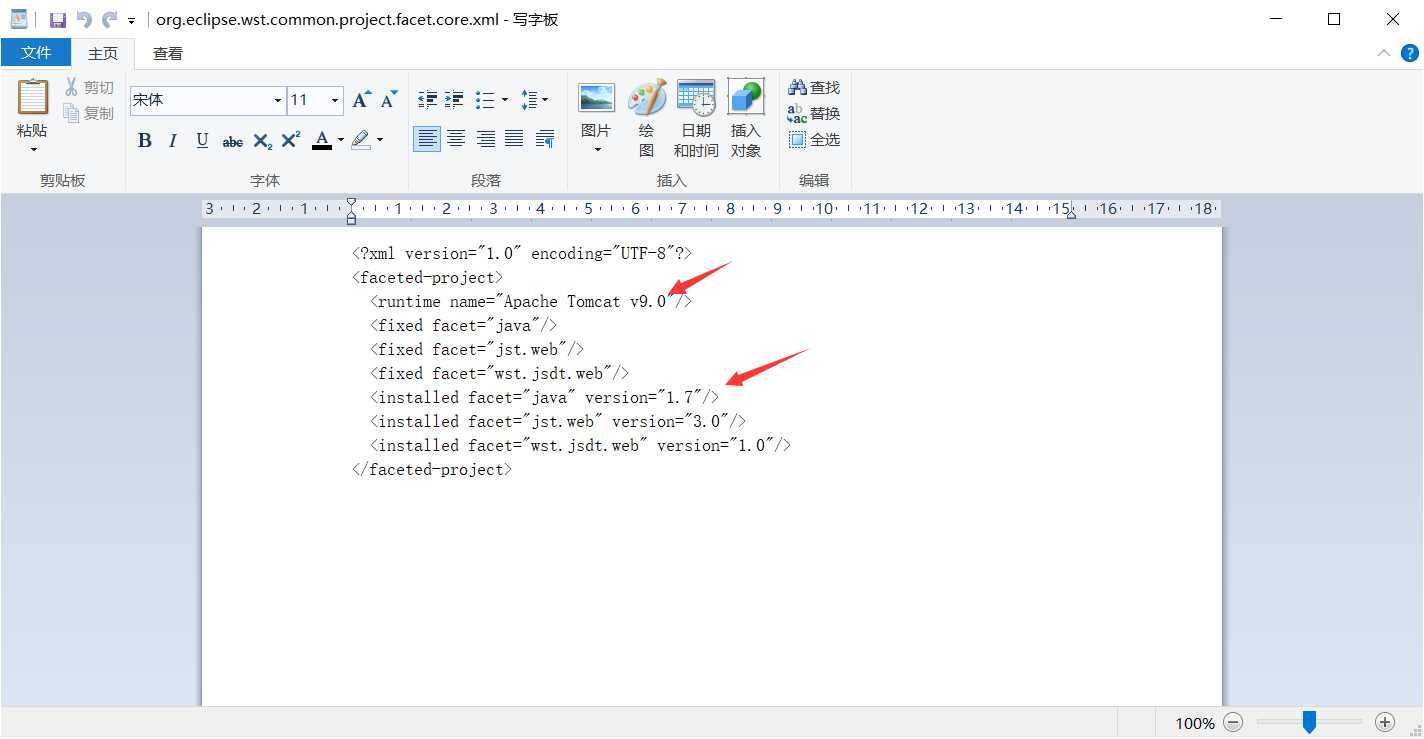Click the runtime name Apache Tomcat line
Viewport: 1424px width, 739px height.
(530, 301)
